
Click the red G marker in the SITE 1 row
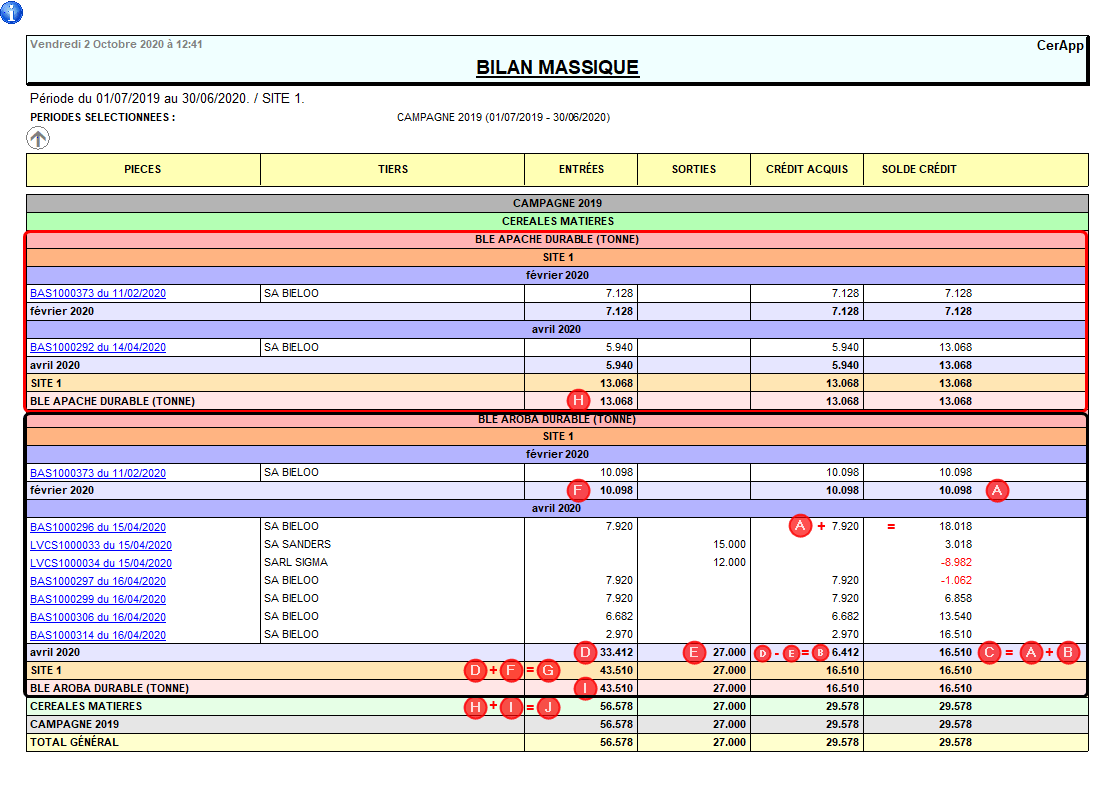[546, 670]
